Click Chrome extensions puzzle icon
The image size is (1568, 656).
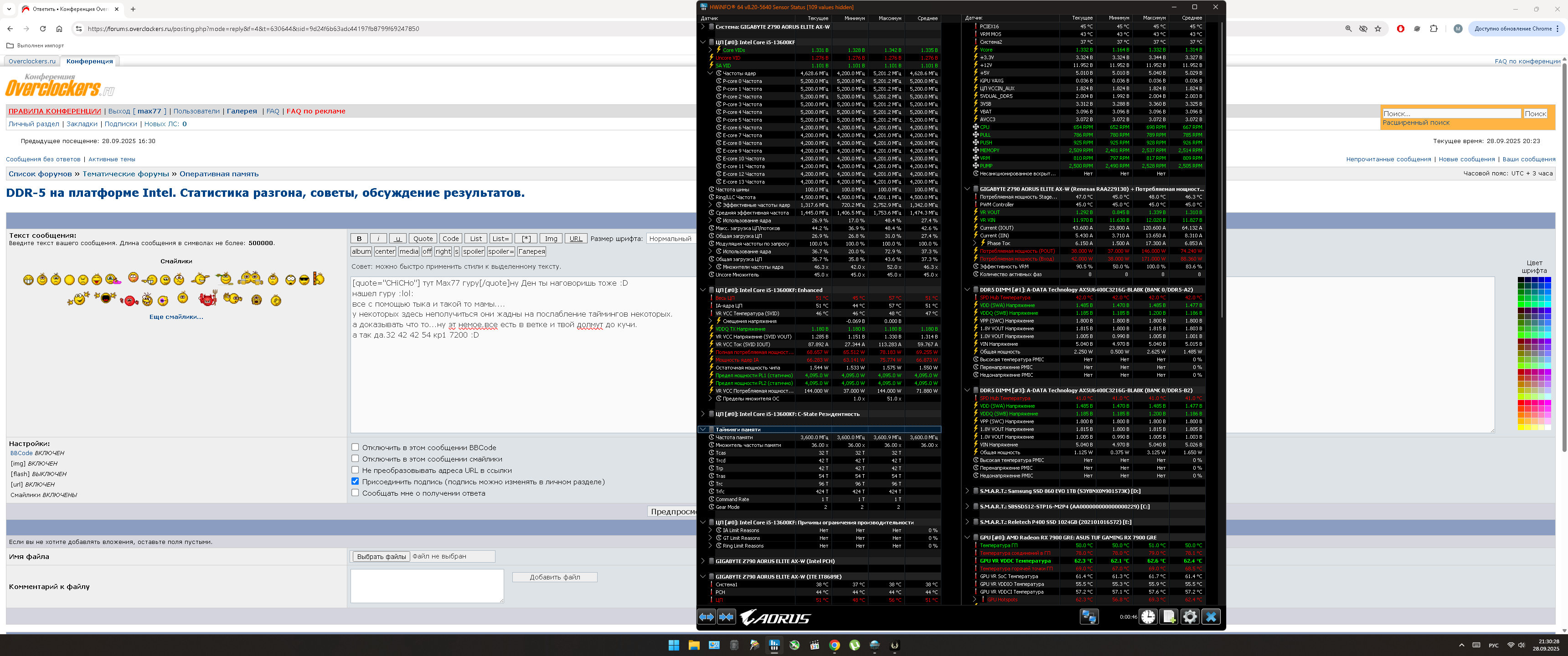pyautogui.click(x=1434, y=29)
